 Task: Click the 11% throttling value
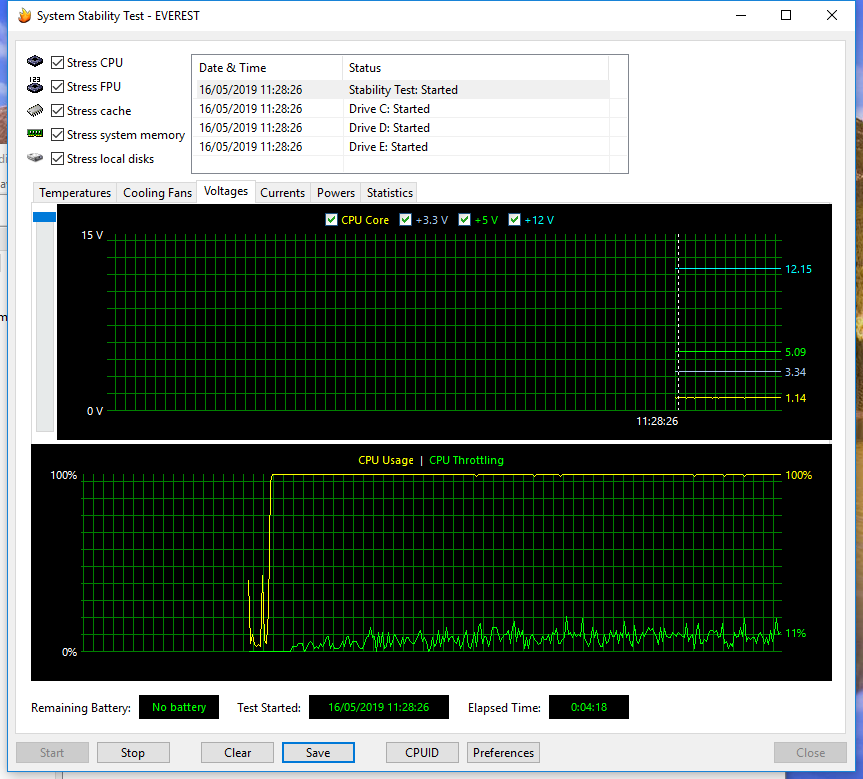tap(795, 633)
